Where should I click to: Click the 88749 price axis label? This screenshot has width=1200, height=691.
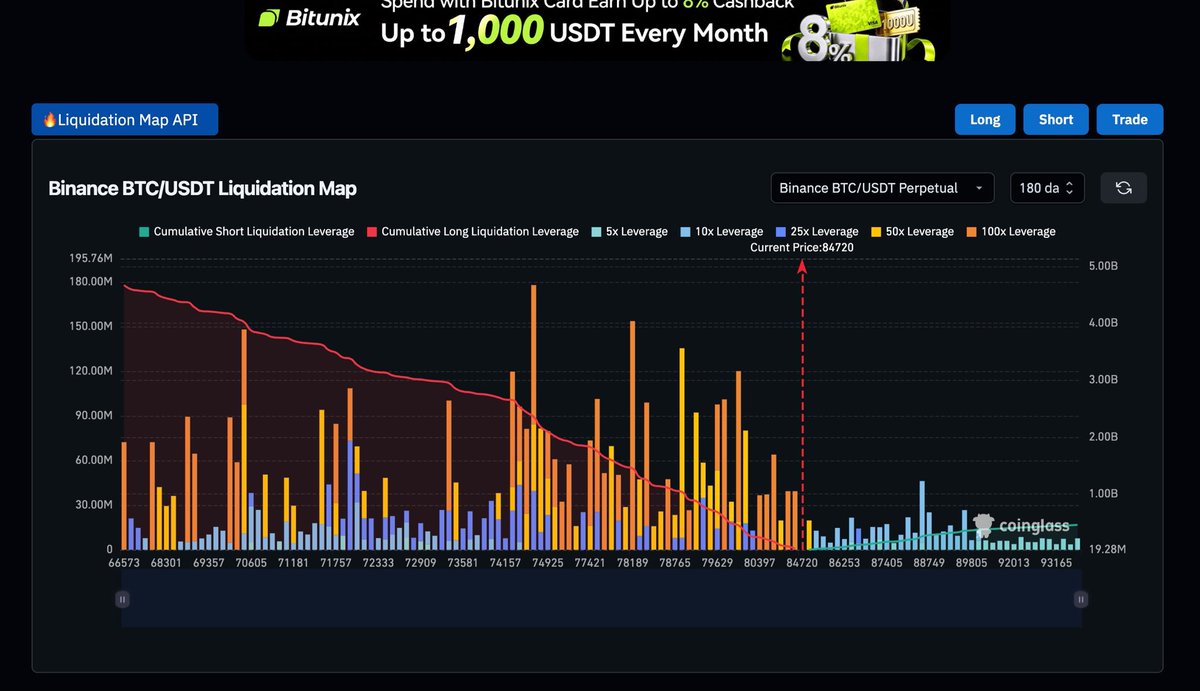[929, 564]
